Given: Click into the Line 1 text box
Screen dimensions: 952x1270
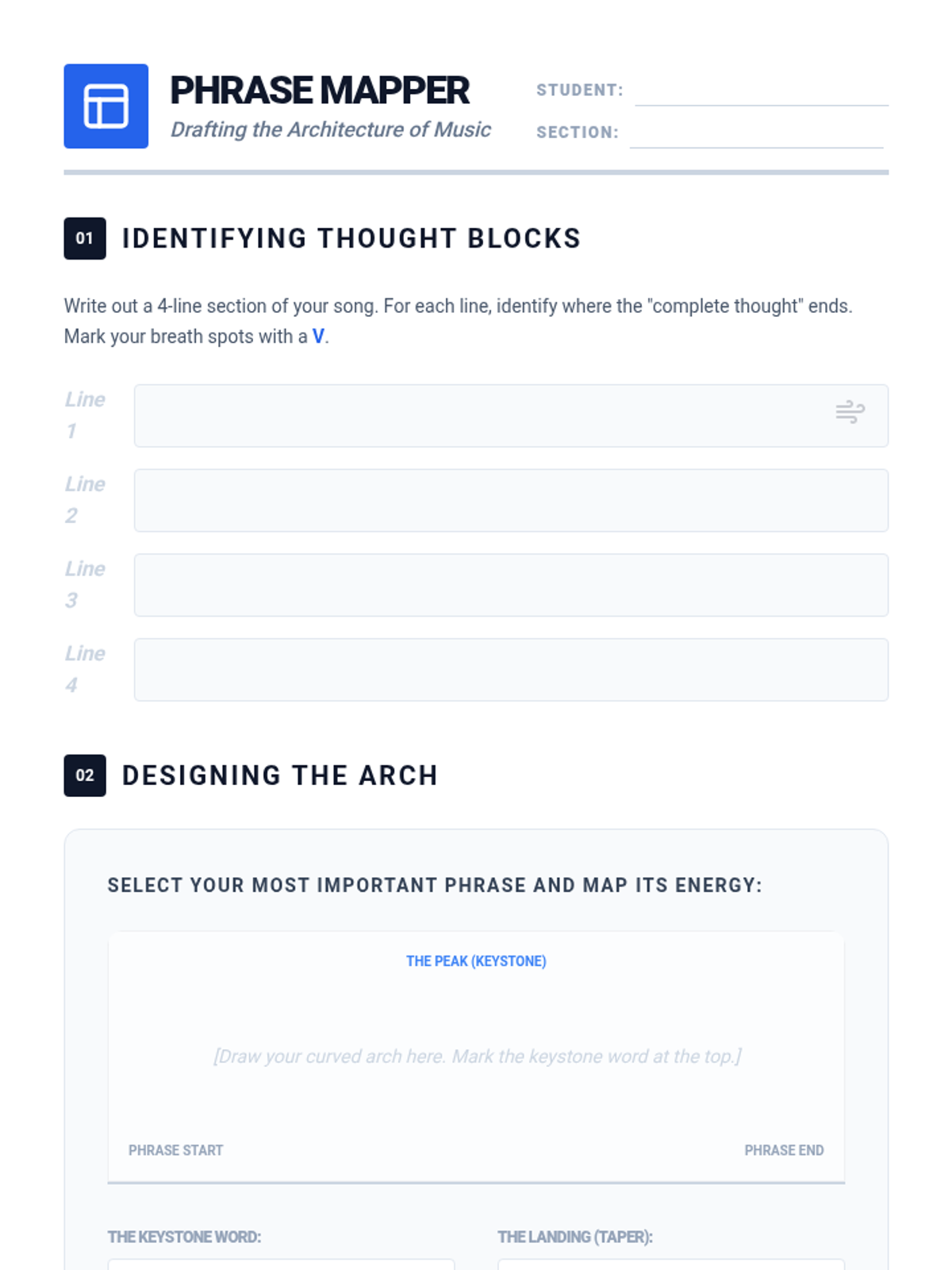Looking at the screenshot, I should pos(476,416).
